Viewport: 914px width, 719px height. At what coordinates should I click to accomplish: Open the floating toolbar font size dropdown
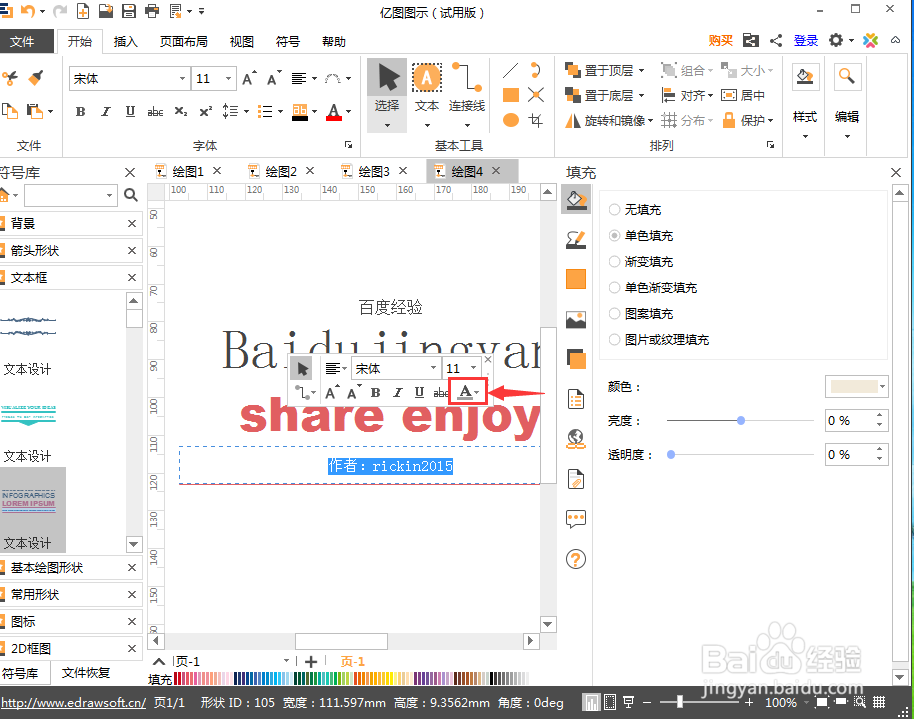473,368
